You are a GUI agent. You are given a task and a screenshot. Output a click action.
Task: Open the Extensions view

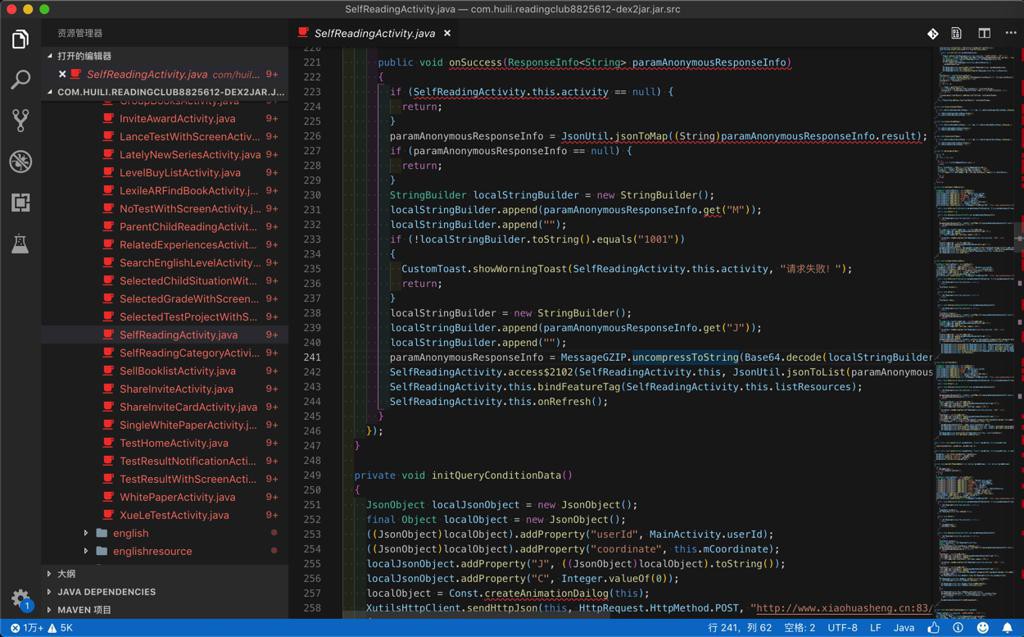point(20,203)
